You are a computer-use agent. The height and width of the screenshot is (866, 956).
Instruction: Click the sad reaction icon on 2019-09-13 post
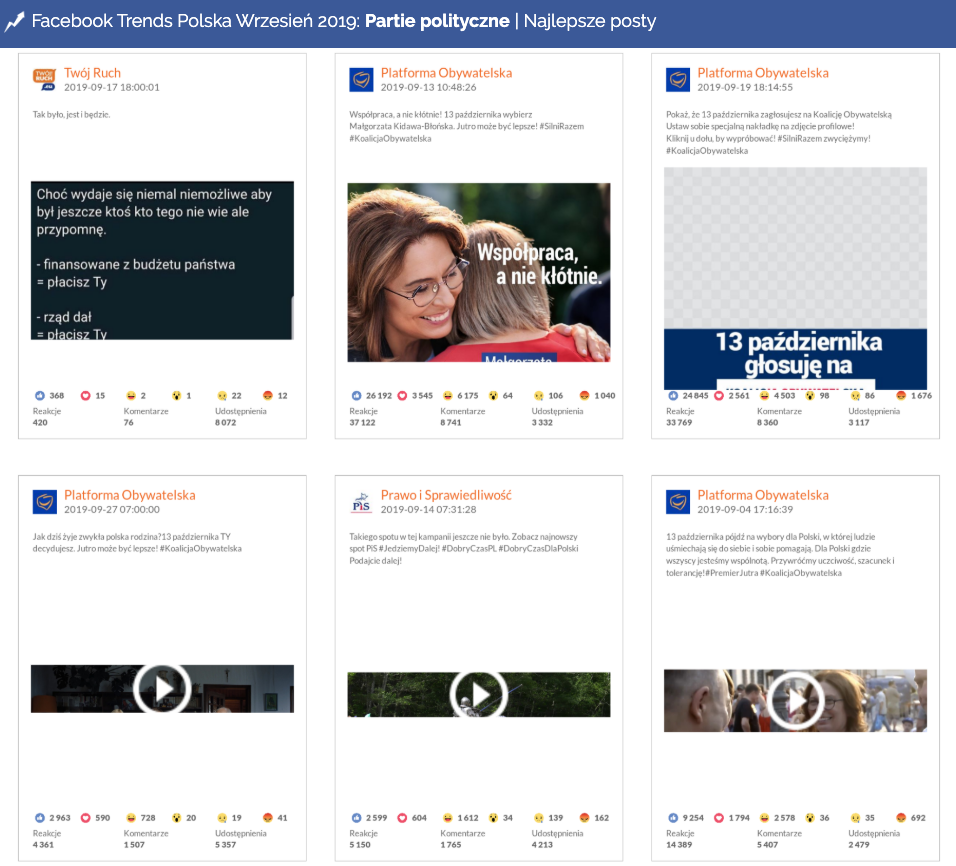[x=539, y=396]
